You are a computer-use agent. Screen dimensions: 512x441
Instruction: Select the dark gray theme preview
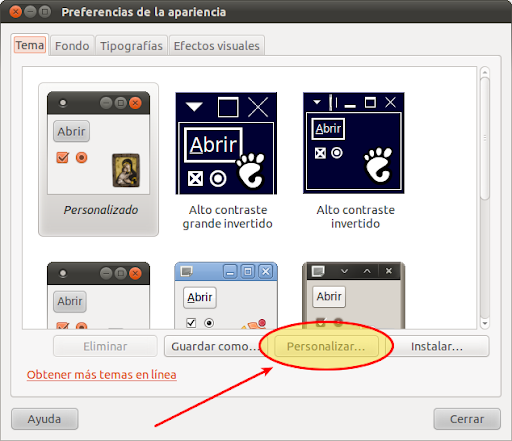(354, 296)
